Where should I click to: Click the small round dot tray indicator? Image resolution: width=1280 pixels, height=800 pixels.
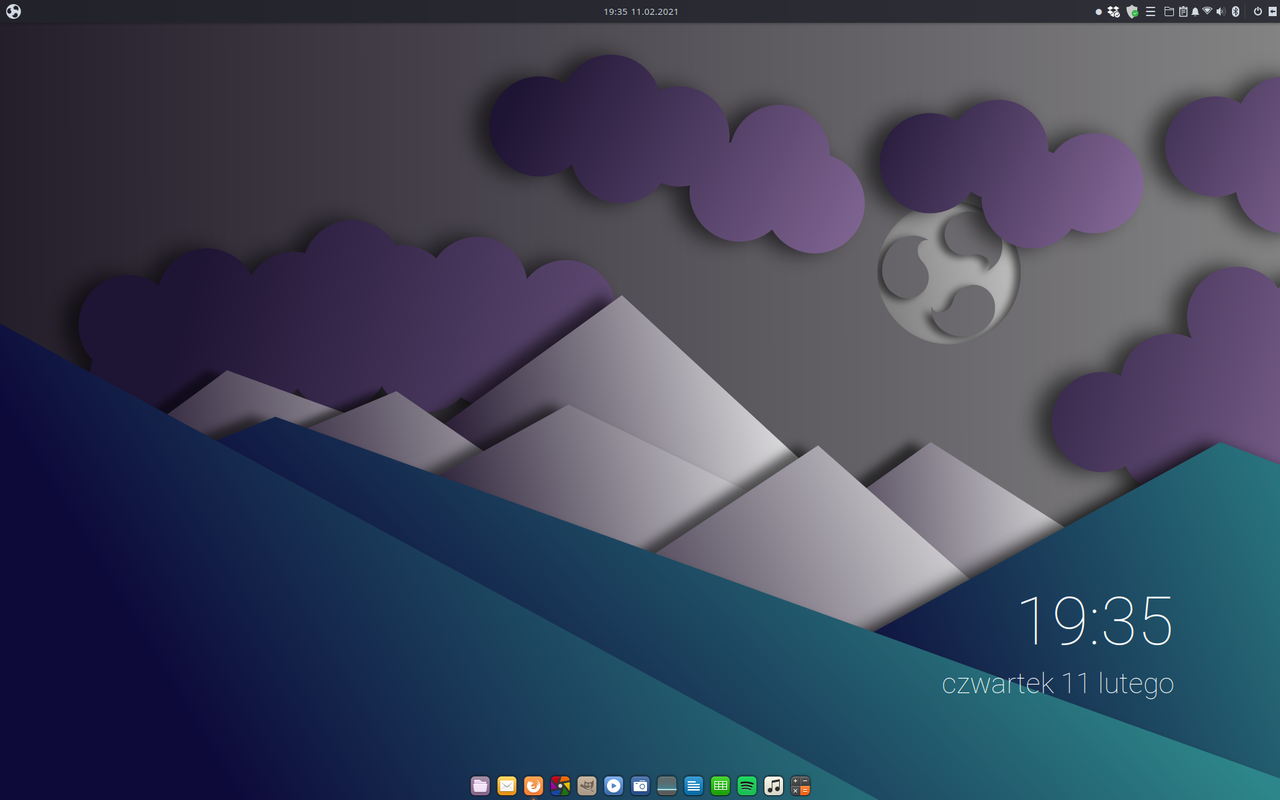pos(1099,12)
